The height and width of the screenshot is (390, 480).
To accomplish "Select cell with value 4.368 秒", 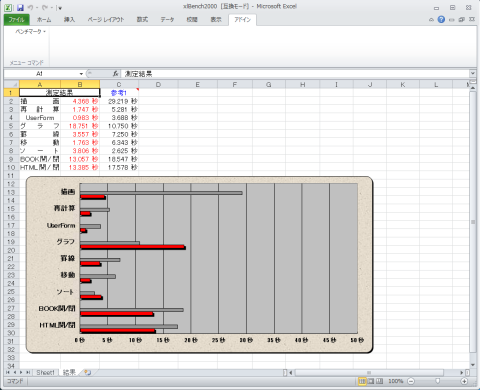I will point(80,101).
